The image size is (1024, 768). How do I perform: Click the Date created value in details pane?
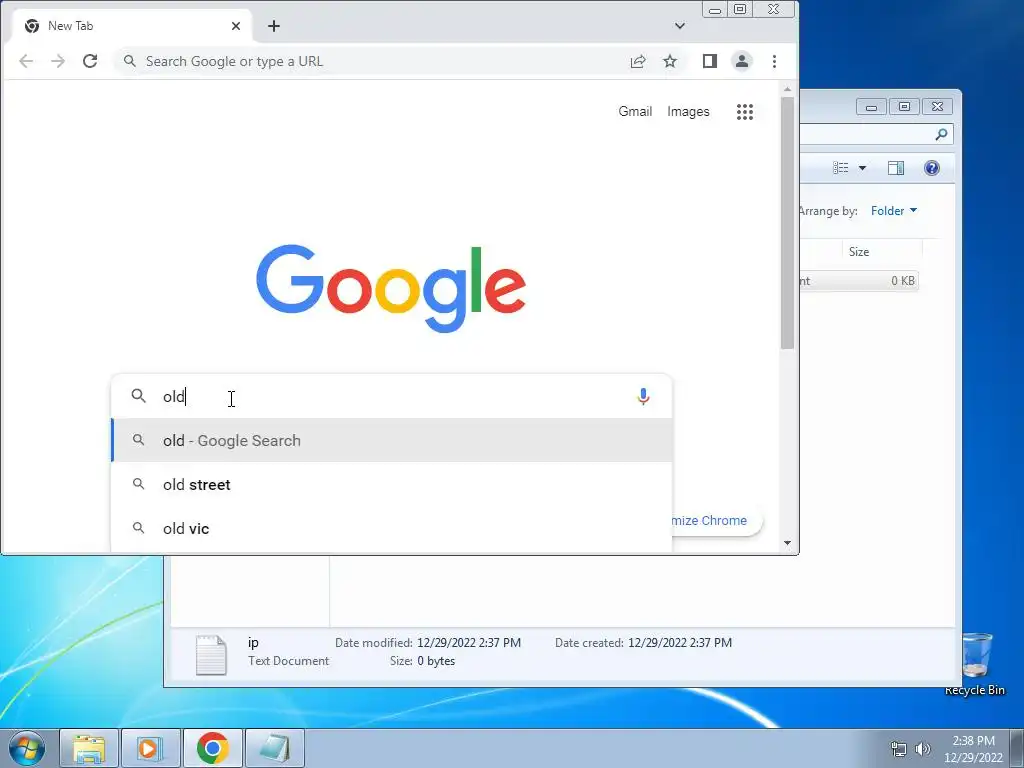click(x=680, y=643)
